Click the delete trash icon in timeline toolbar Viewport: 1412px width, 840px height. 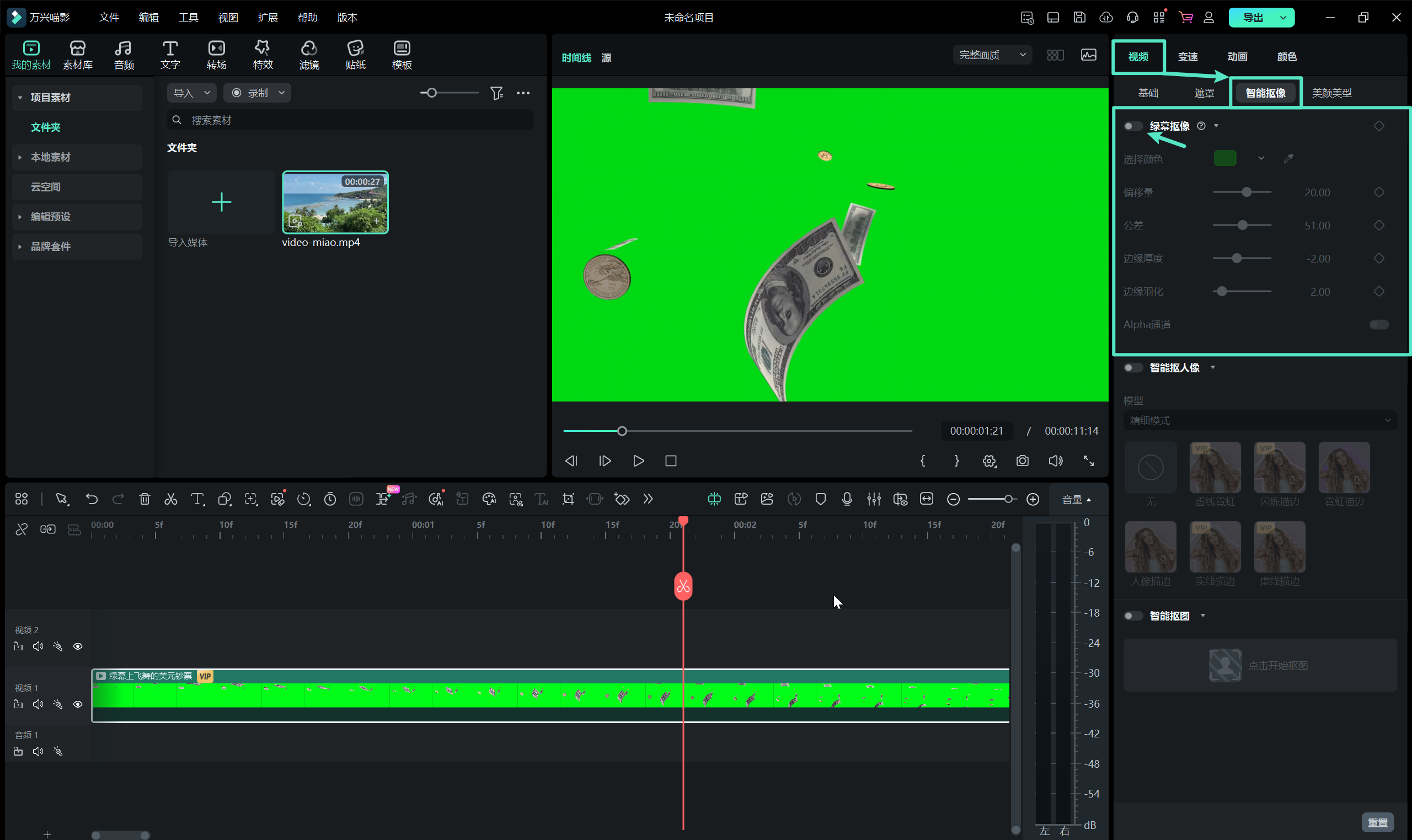coord(145,499)
